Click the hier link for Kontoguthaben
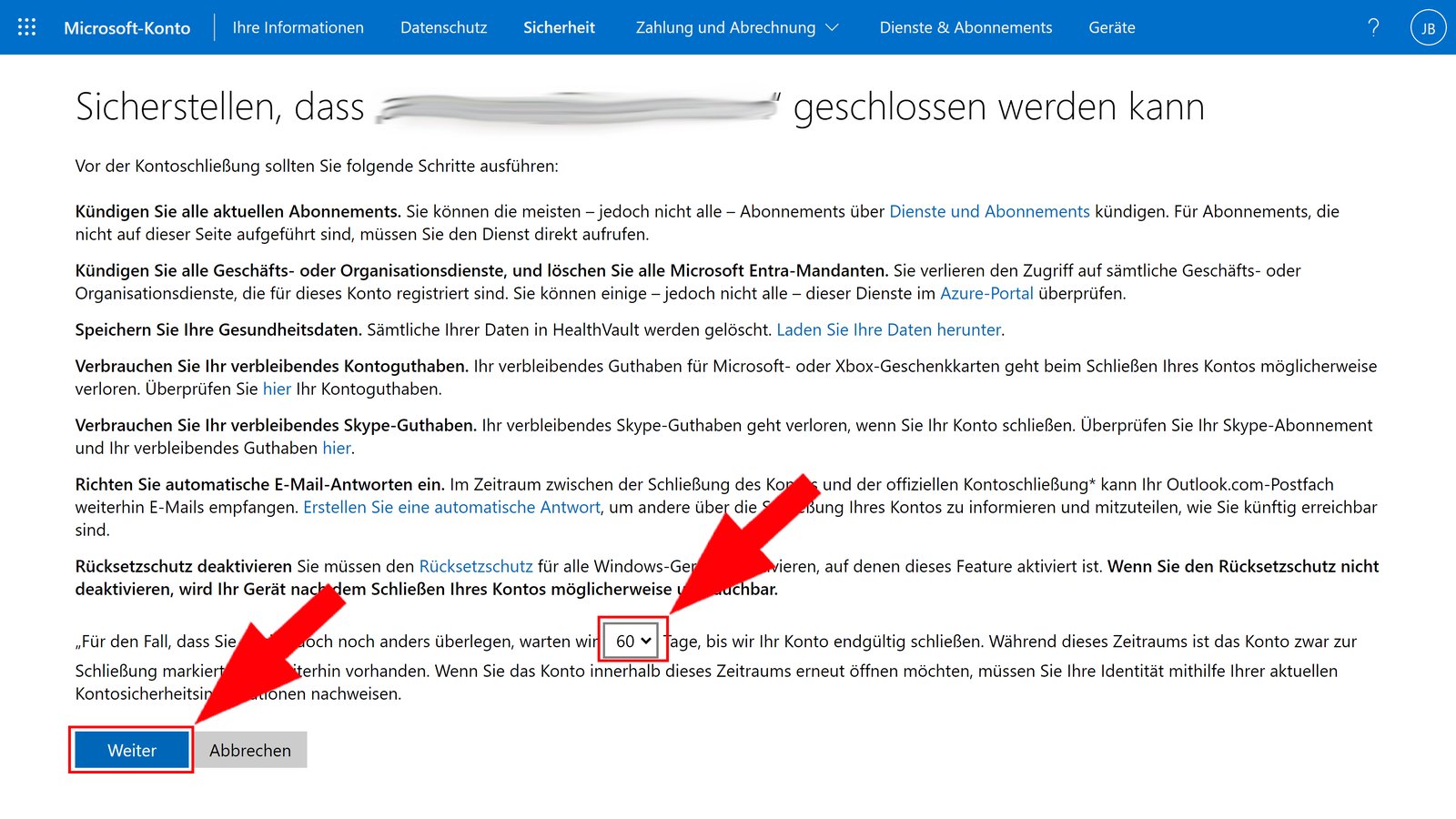Screen dimensions: 1456x819 point(277,389)
